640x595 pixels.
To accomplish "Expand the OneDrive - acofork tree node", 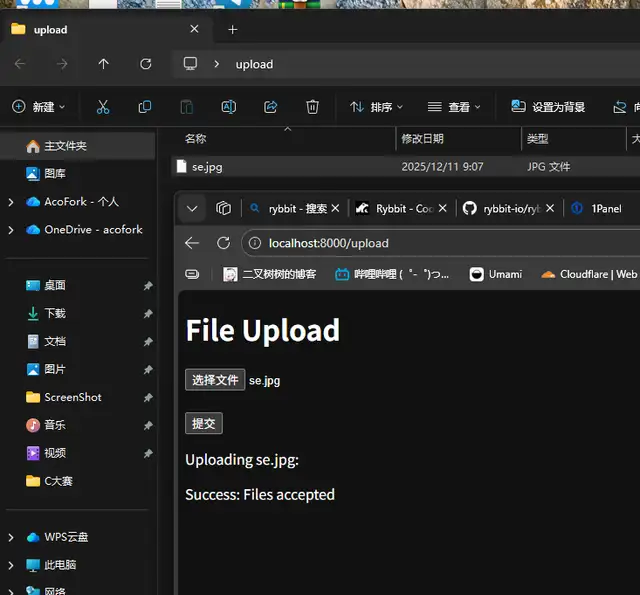I will pyautogui.click(x=11, y=229).
